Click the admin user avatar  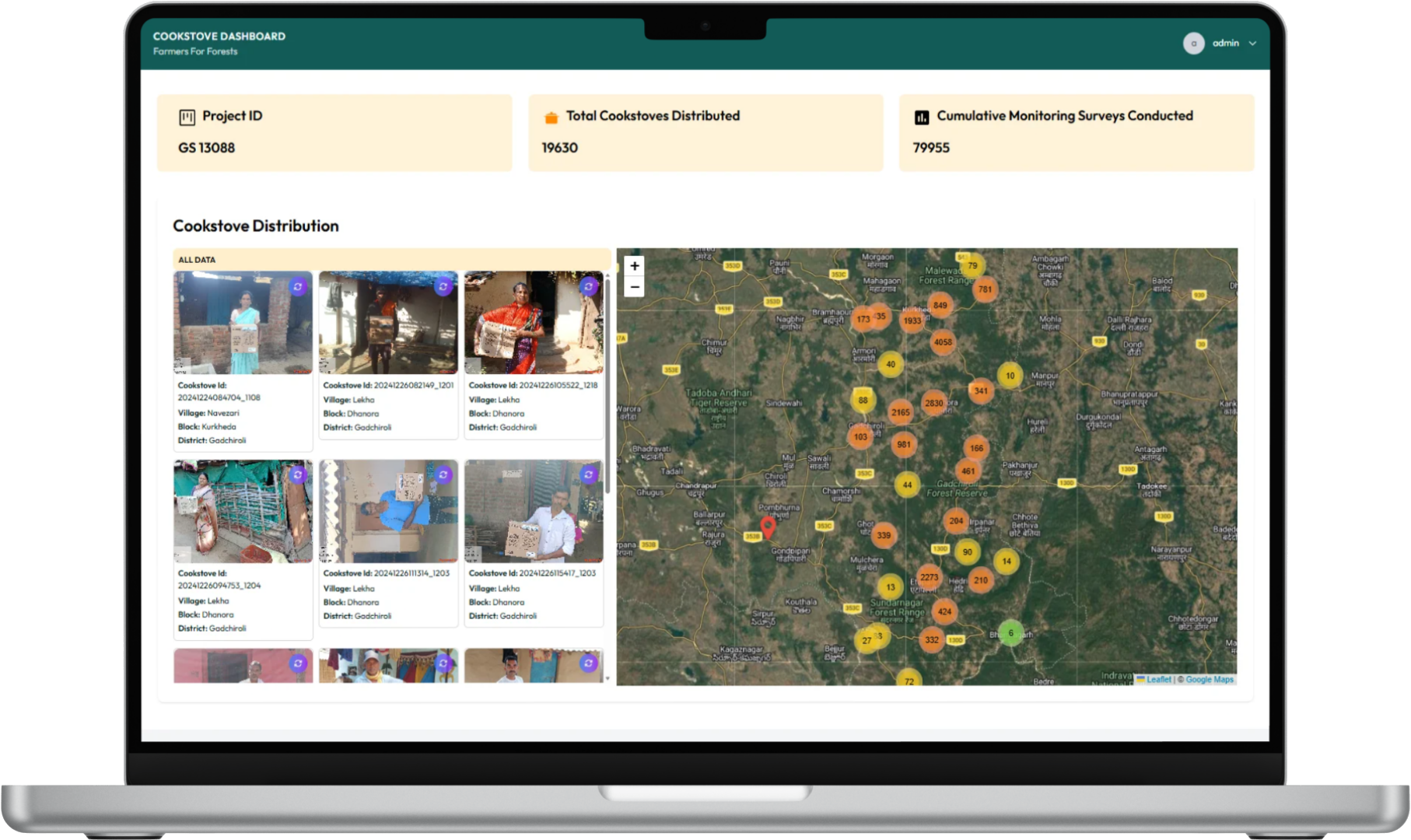click(x=1193, y=44)
